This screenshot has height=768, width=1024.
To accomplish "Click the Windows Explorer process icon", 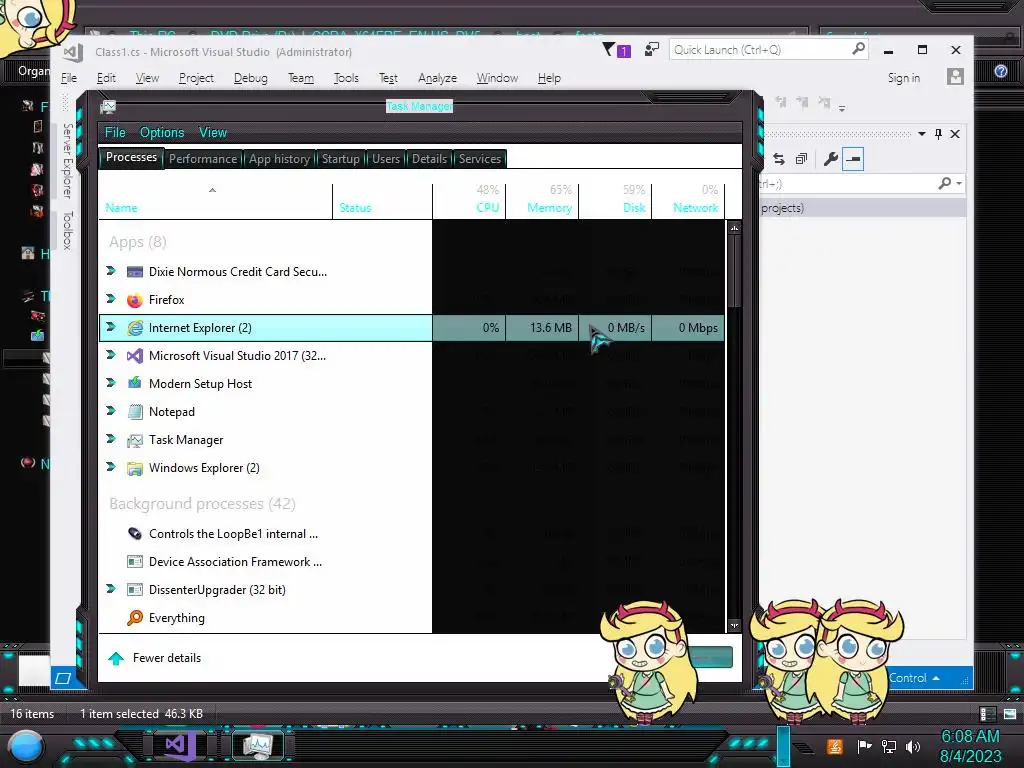I will [x=135, y=468].
